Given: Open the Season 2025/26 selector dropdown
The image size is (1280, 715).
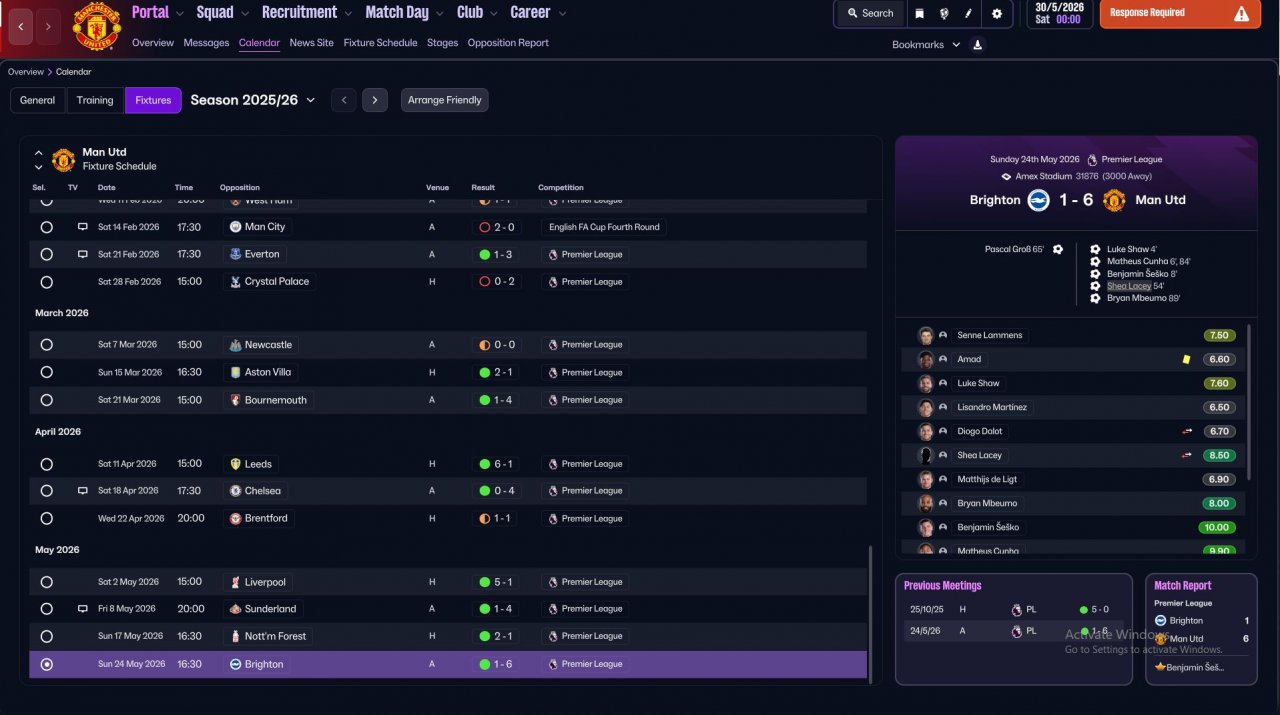Looking at the screenshot, I should point(253,100).
